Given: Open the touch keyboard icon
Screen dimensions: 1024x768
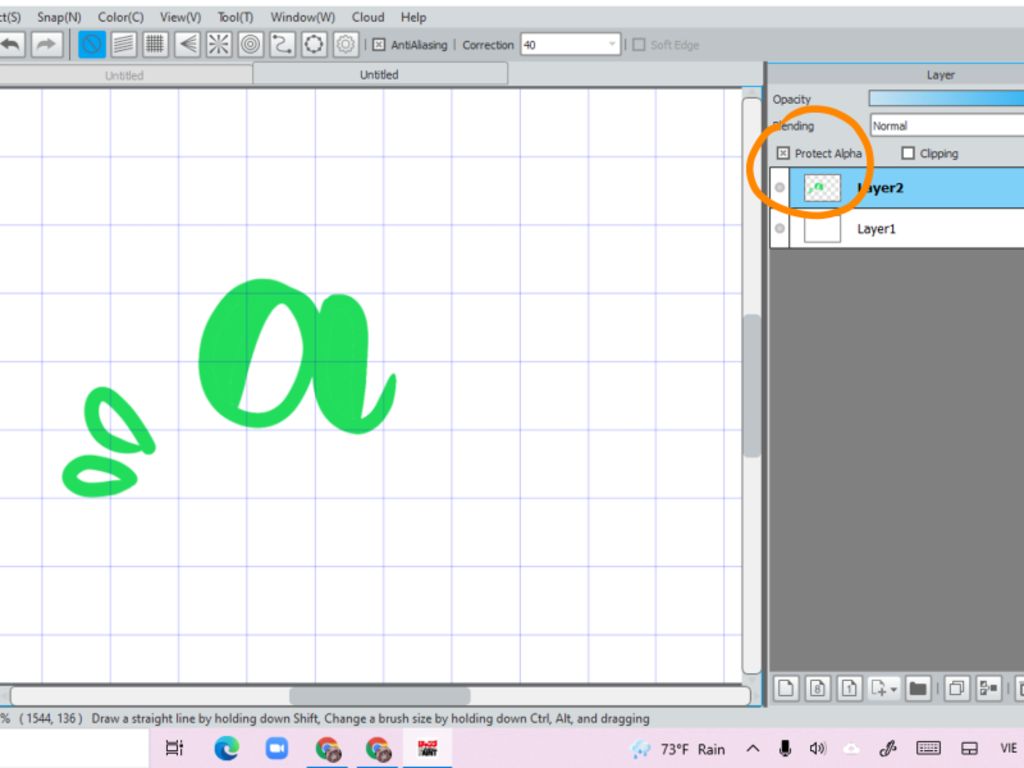Looking at the screenshot, I should 928,749.
